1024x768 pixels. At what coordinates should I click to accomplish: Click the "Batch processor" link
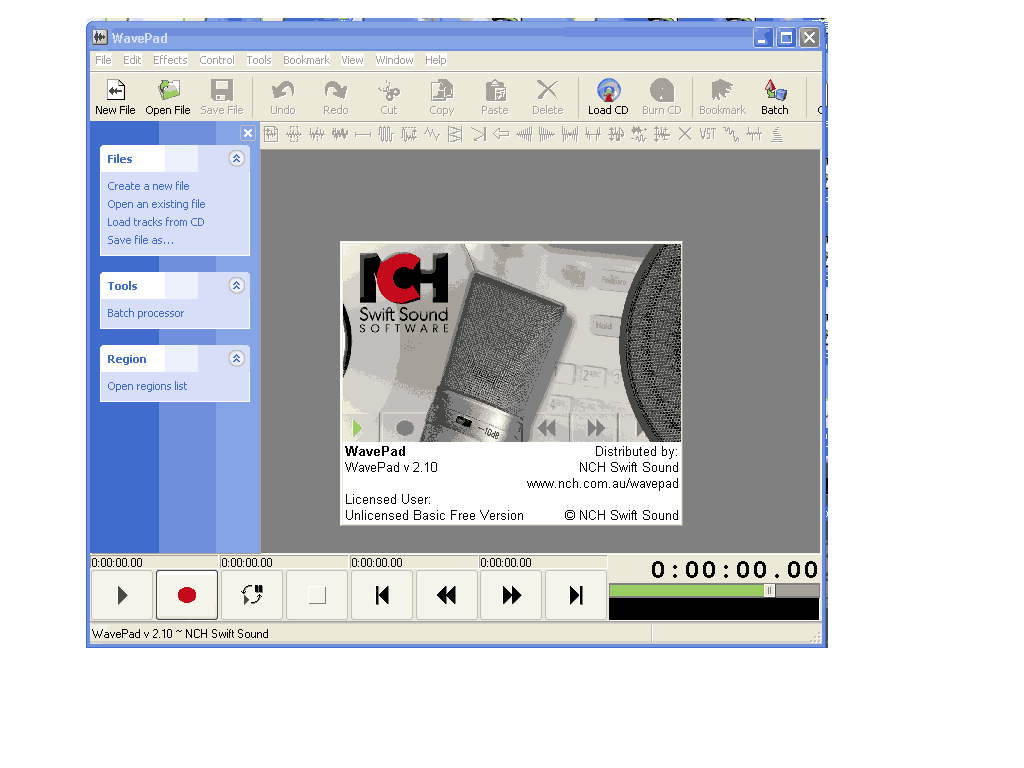pos(146,313)
